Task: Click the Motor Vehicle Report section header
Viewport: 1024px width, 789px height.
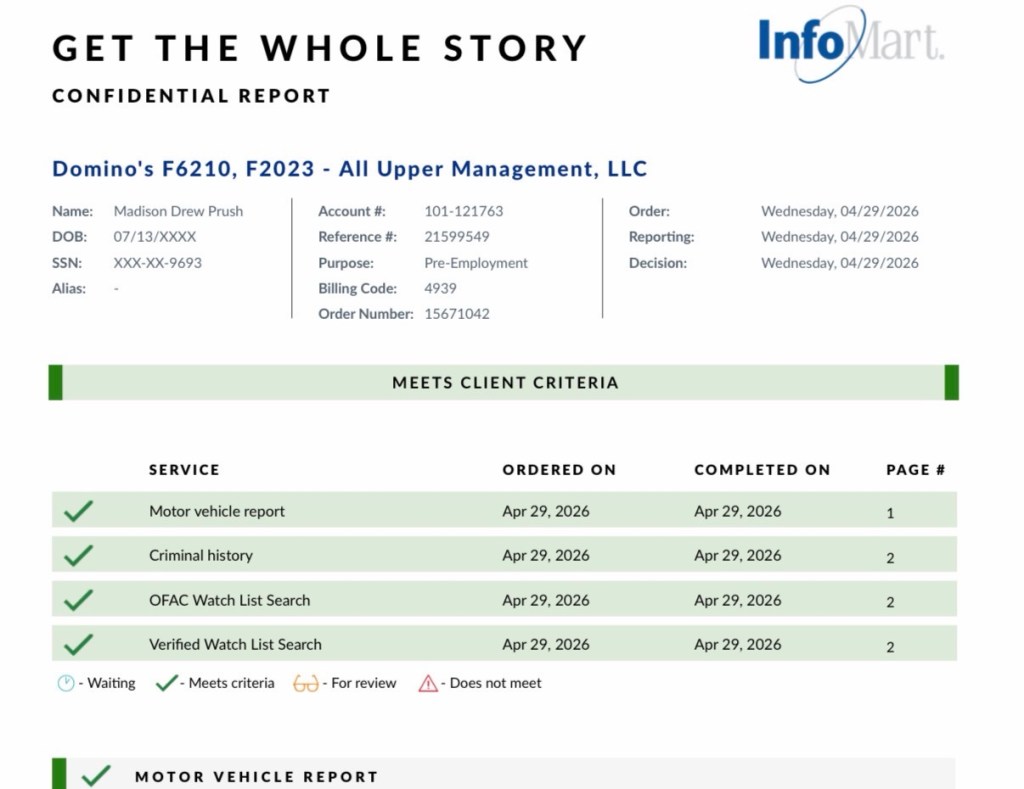Action: tap(257, 776)
